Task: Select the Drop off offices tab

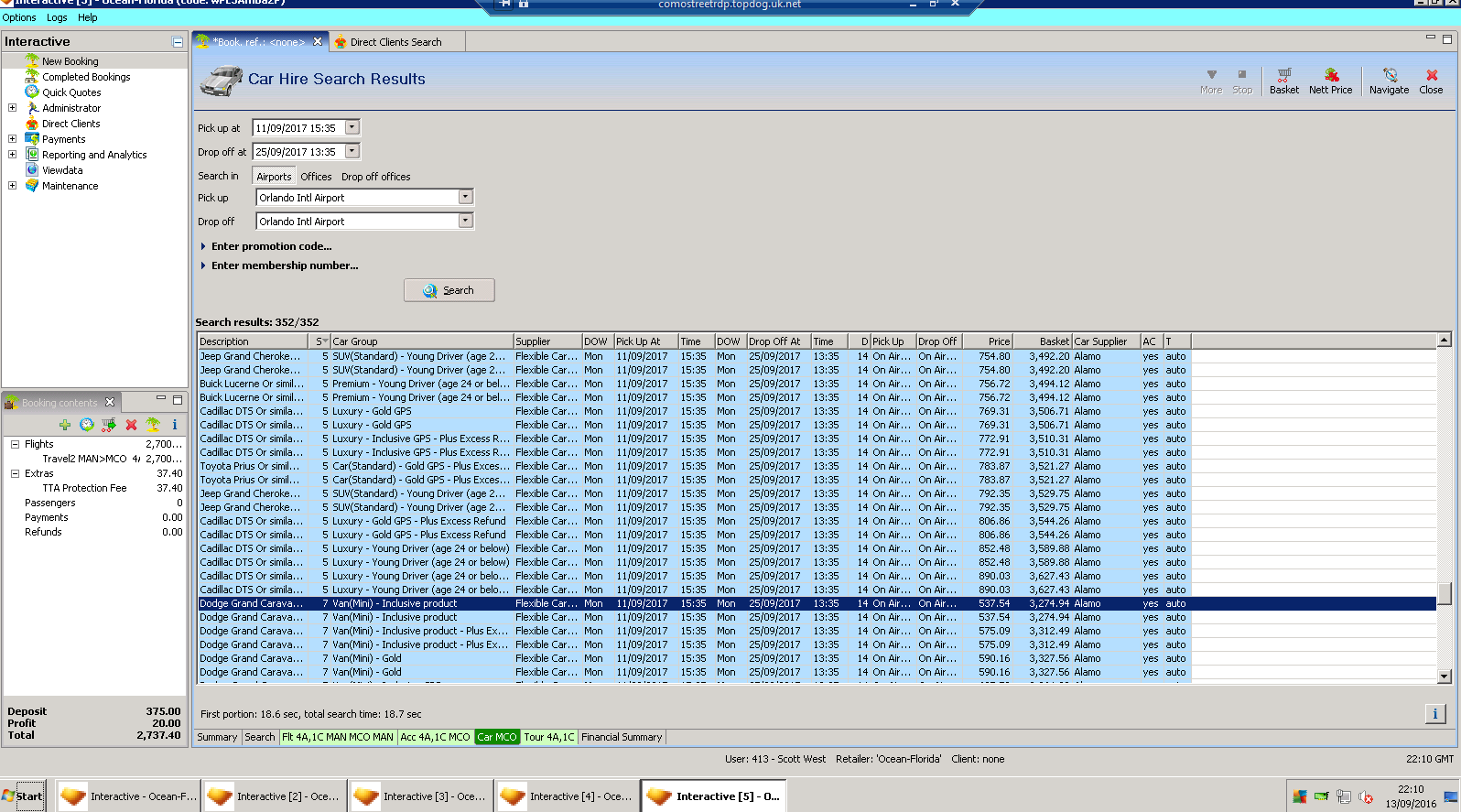Action: 375,177
